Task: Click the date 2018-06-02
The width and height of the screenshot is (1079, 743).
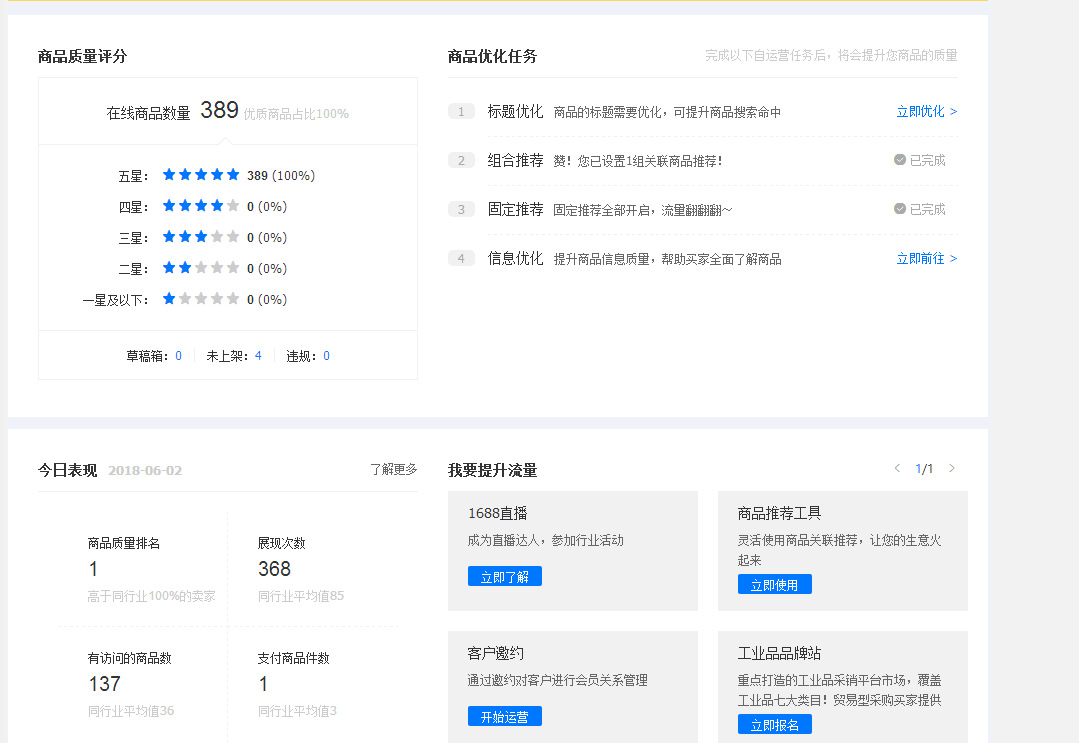Action: click(145, 471)
